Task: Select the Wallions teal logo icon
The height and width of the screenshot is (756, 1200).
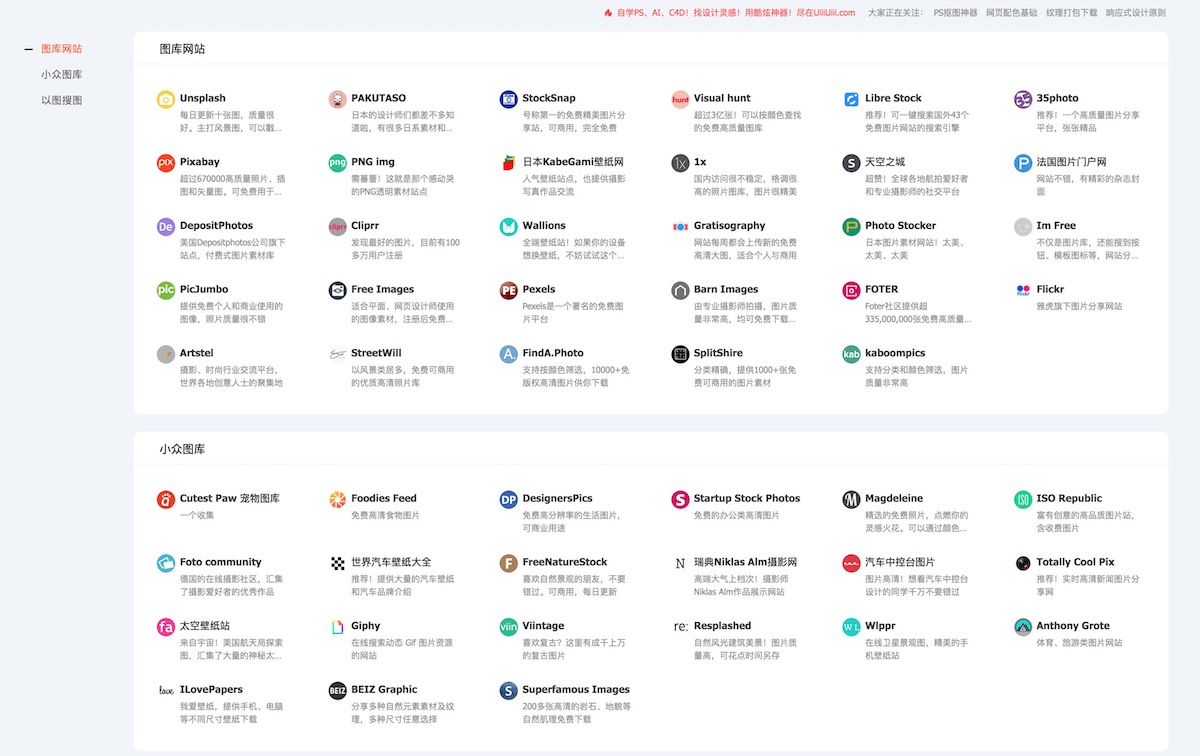Action: click(x=509, y=227)
